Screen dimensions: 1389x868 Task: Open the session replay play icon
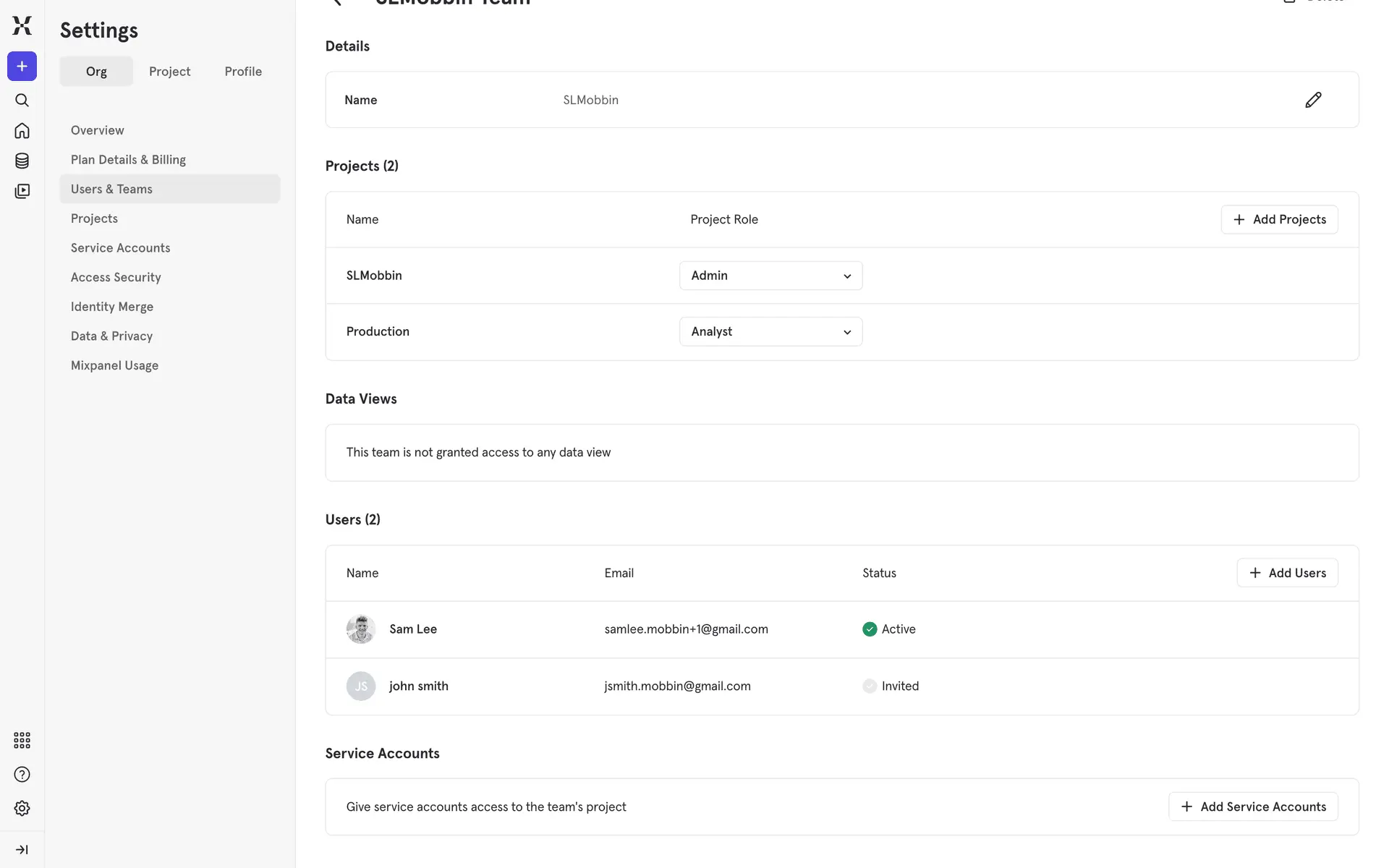[x=22, y=191]
